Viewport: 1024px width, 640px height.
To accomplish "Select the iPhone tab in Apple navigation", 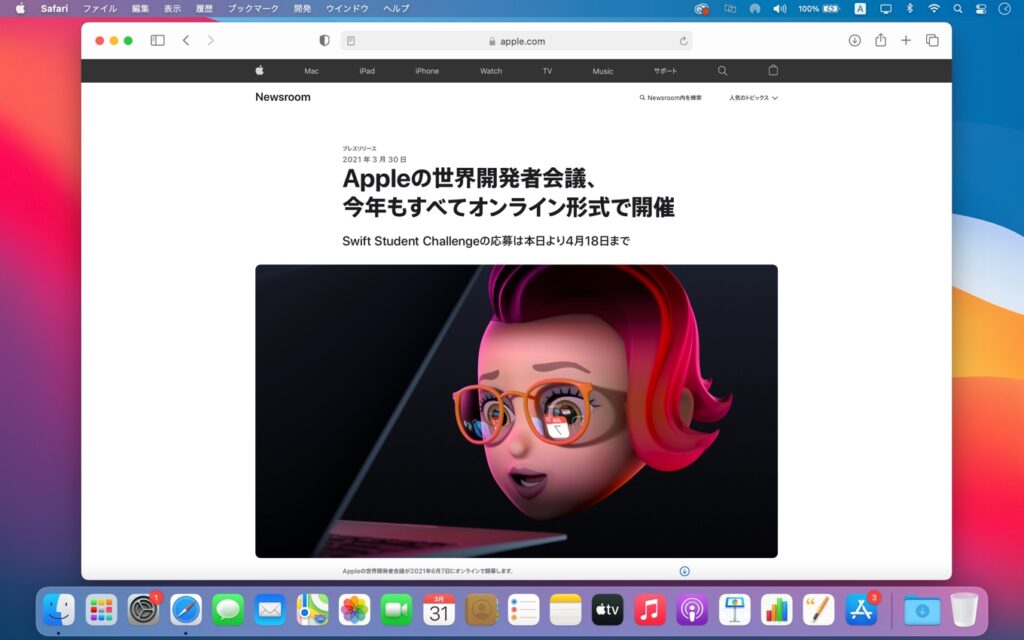I will (427, 71).
